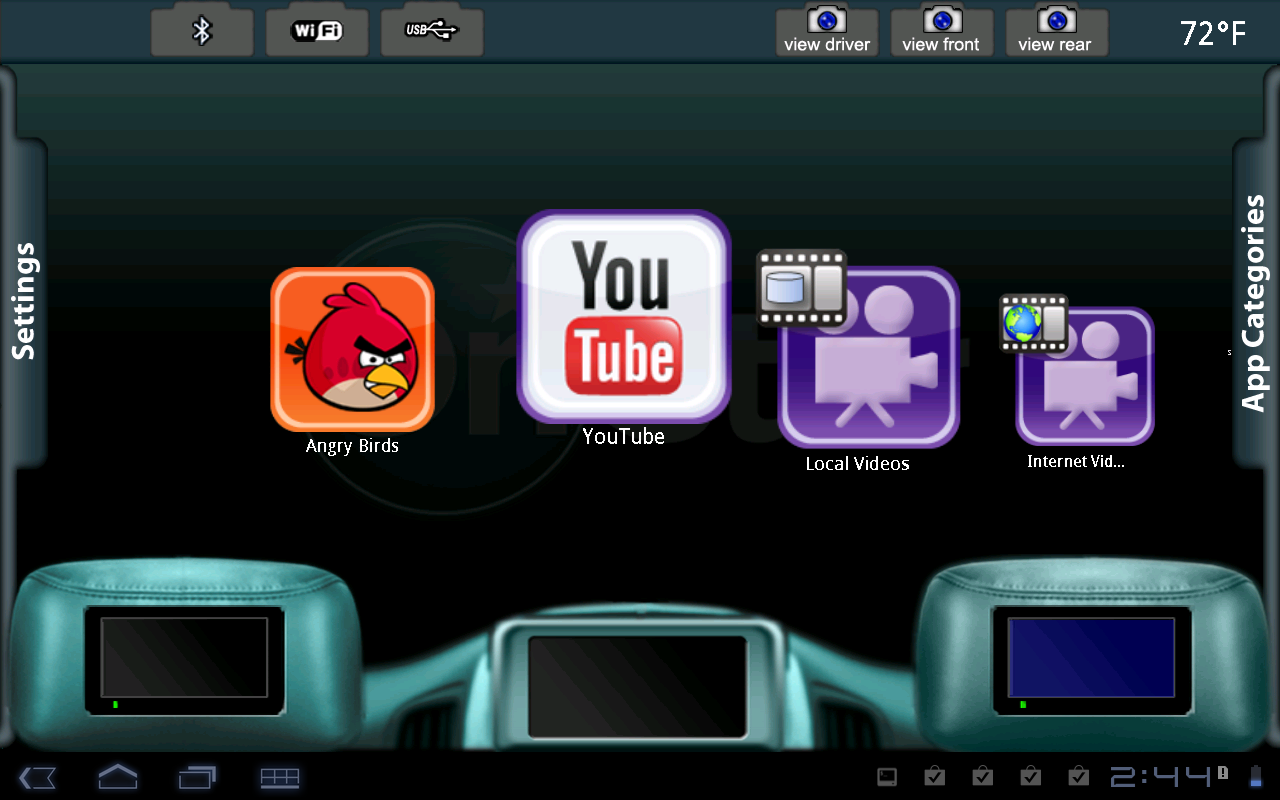Toggle the WiFi connection button
This screenshot has height=800, width=1280.
(x=317, y=31)
